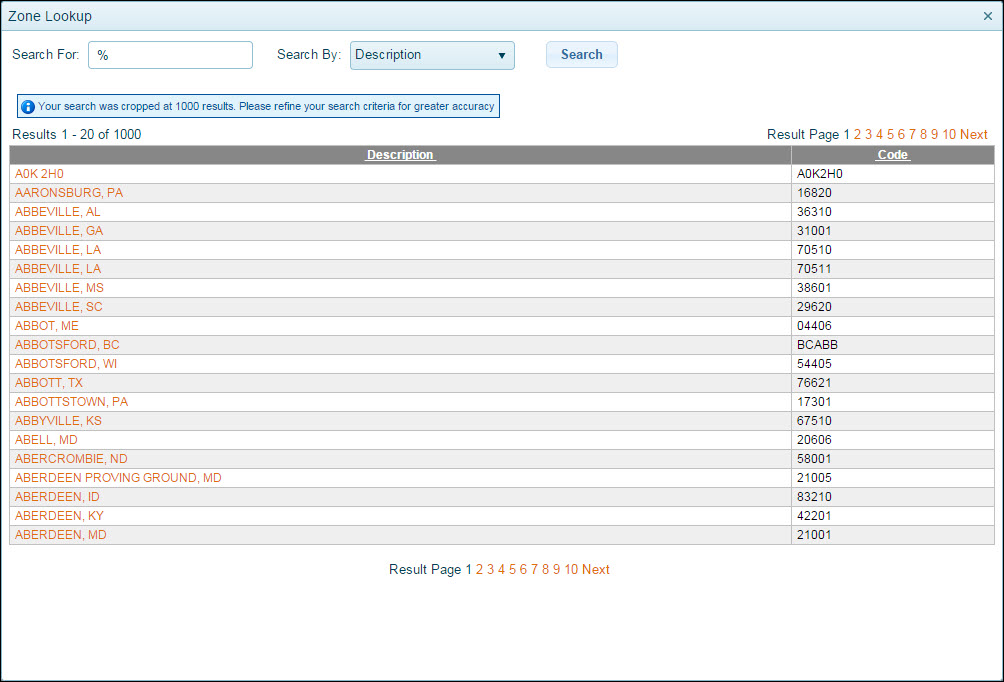Click Next in the top pagination

click(x=974, y=134)
